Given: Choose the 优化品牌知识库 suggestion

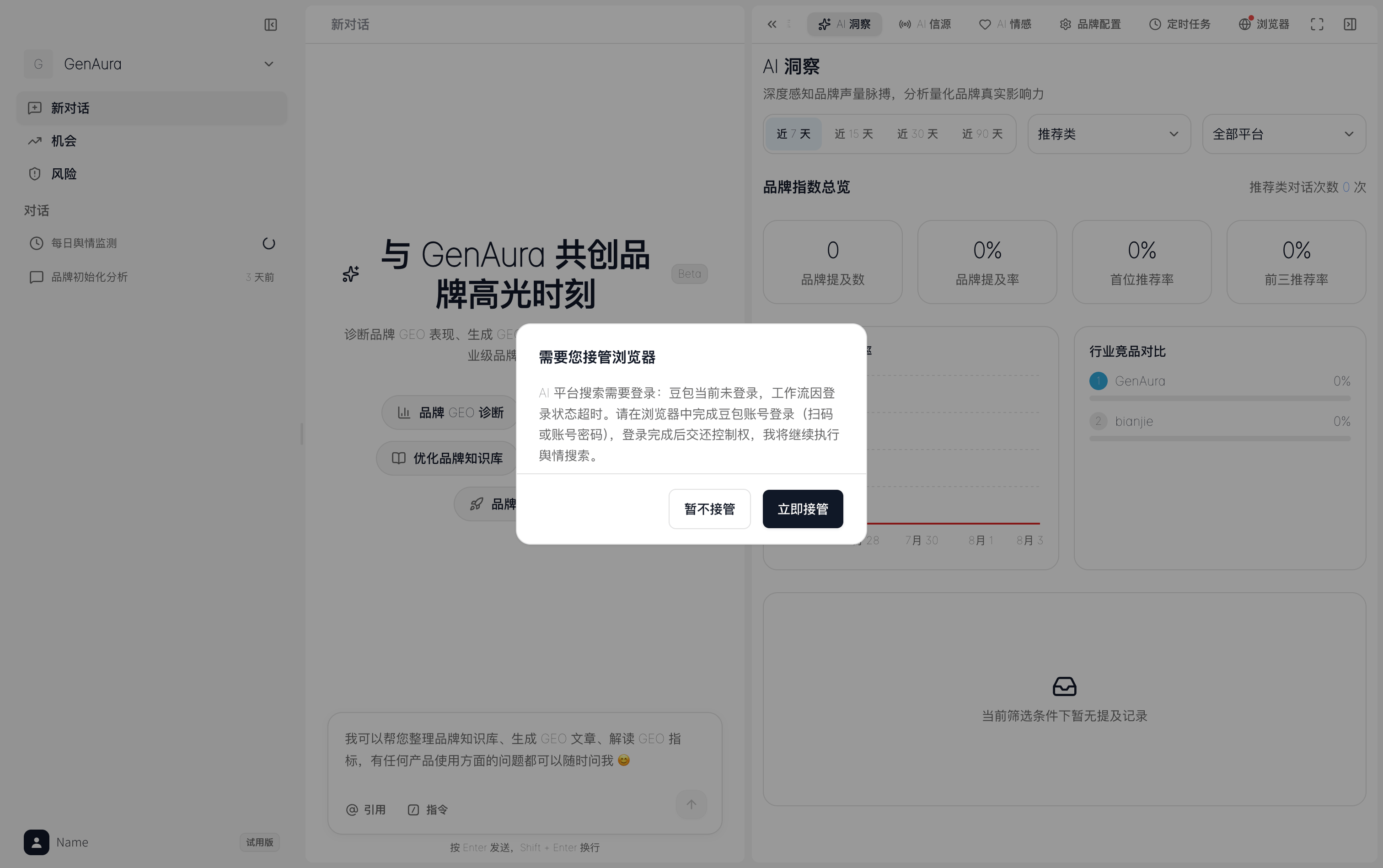Looking at the screenshot, I should [x=448, y=458].
